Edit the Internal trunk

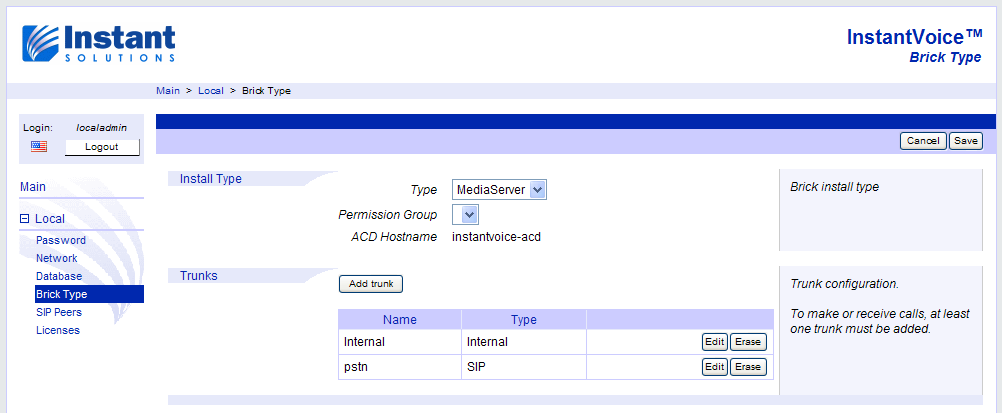point(714,342)
